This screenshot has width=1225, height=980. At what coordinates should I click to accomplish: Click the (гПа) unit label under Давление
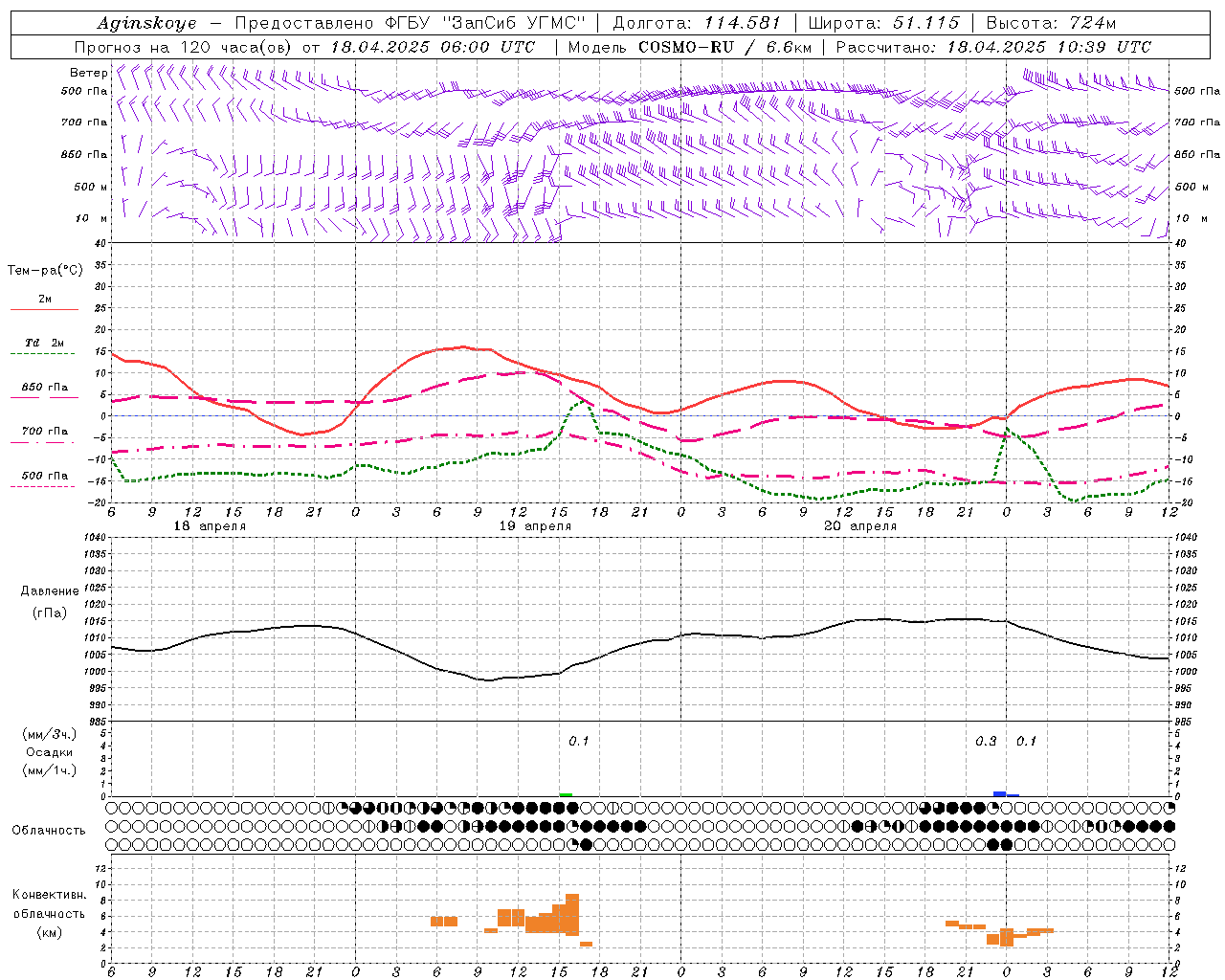pyautogui.click(x=49, y=613)
